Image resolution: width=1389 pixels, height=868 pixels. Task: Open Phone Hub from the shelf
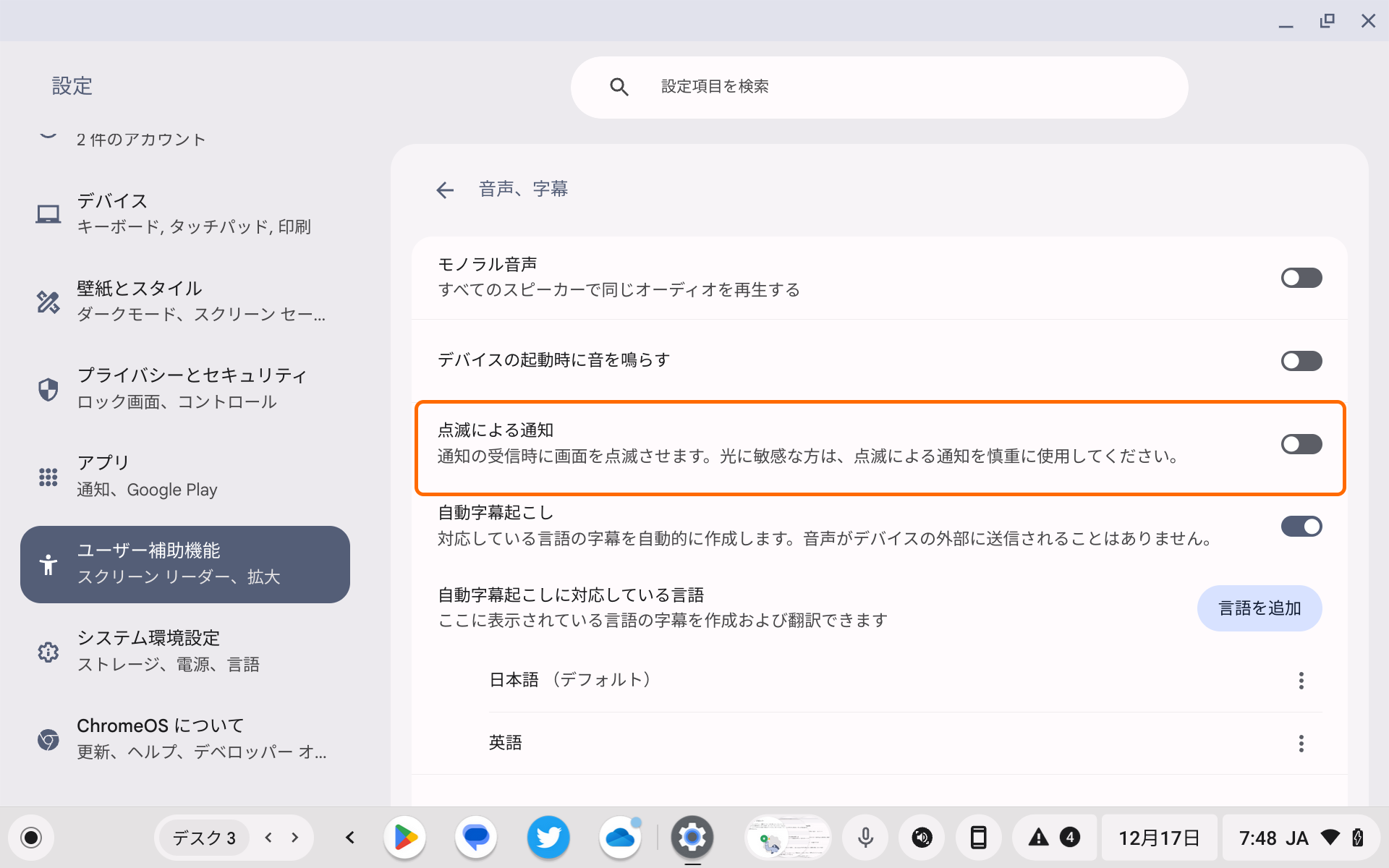point(978,837)
